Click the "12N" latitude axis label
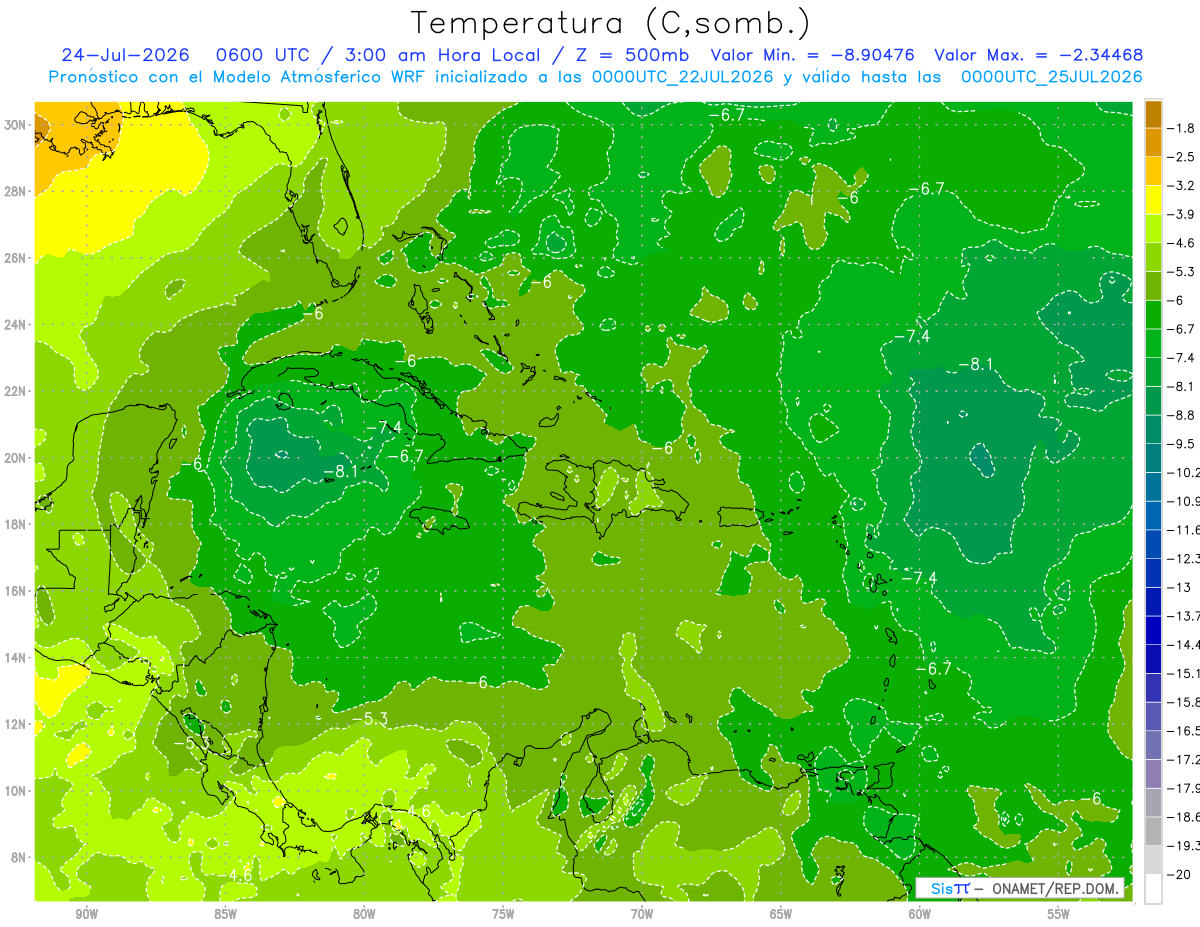Image resolution: width=1200 pixels, height=927 pixels. (14, 724)
